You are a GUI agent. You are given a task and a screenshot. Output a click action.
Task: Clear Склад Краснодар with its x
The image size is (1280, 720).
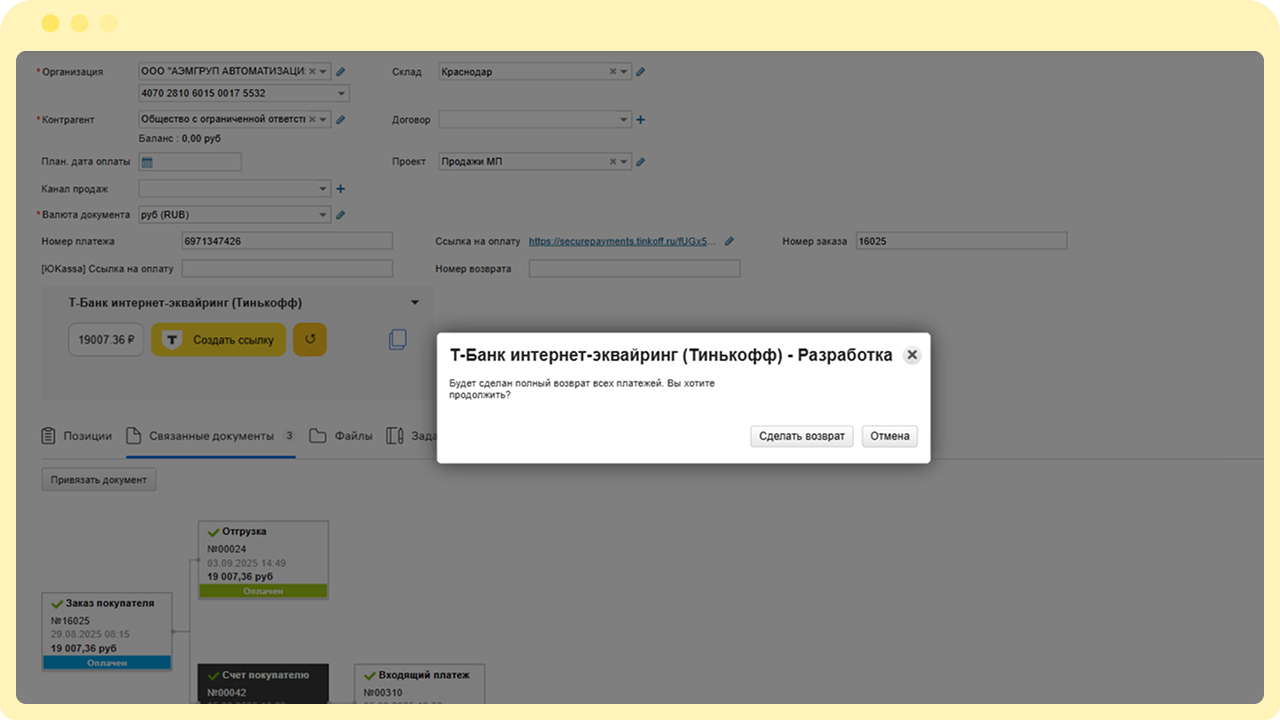(x=613, y=71)
